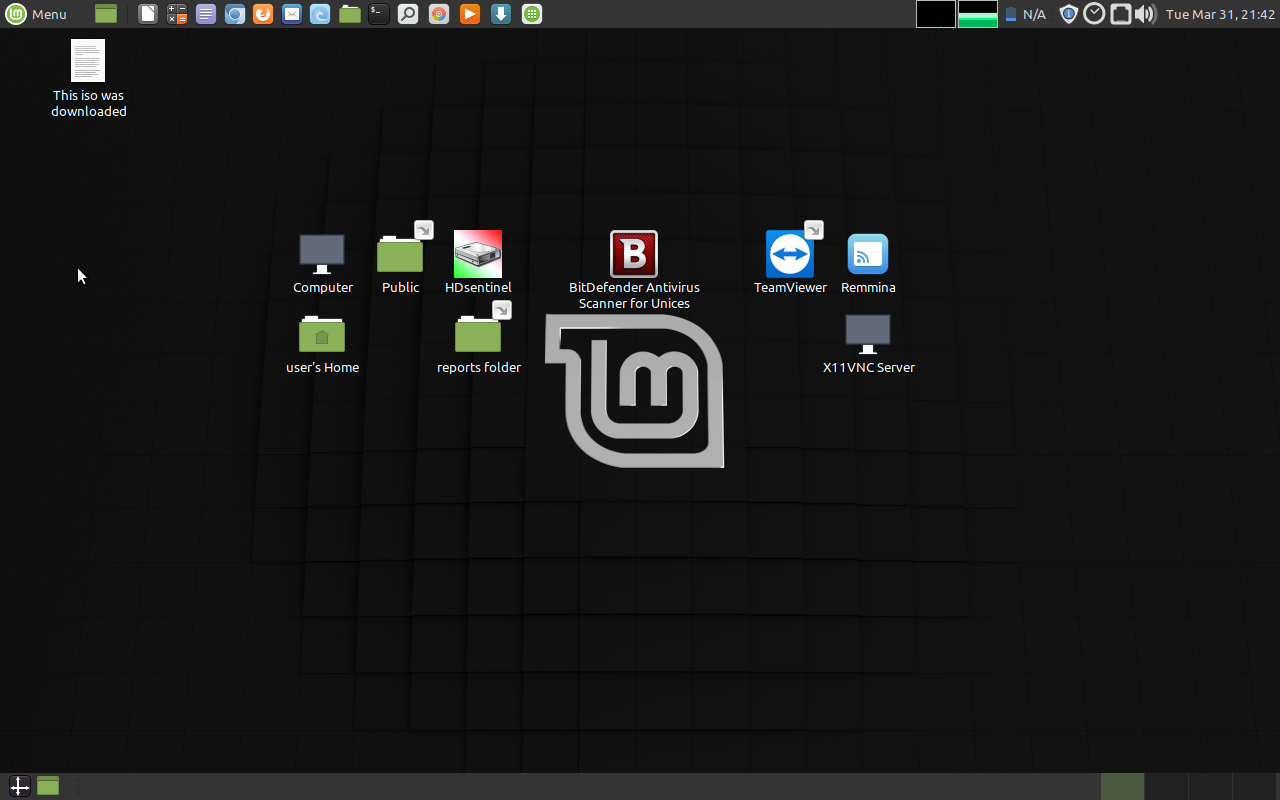The image size is (1280, 800).
Task: Launch the purple text notes editor
Action: (x=206, y=14)
